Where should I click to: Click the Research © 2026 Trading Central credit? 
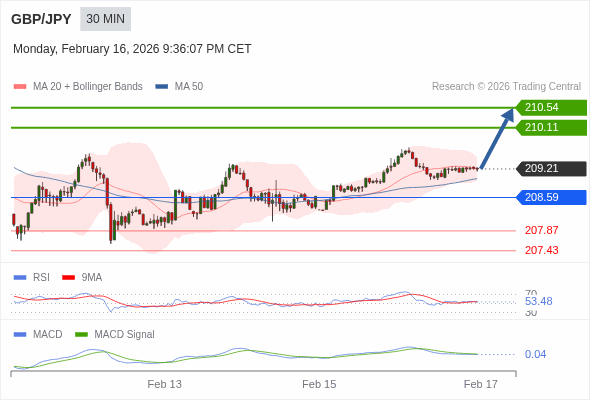506,87
